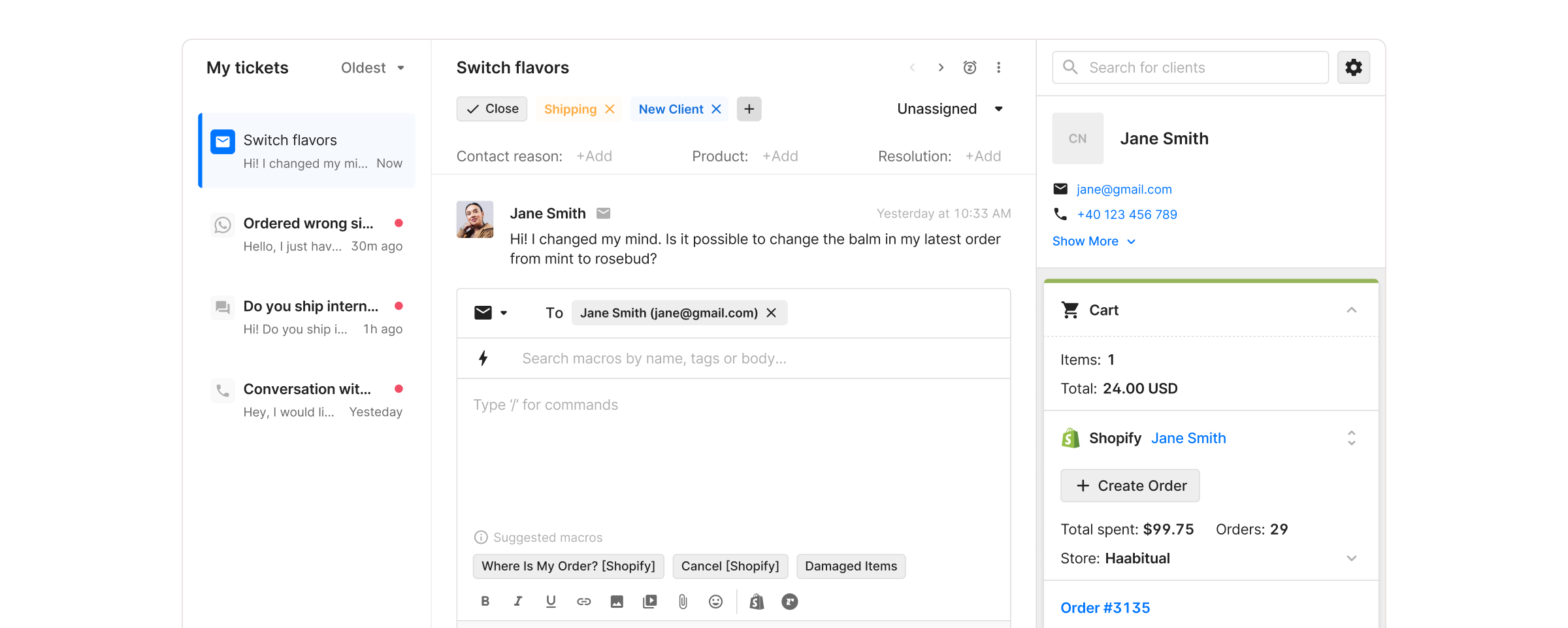This screenshot has height=628, width=1568.
Task: Click Jane Smith's avatar photo in message
Action: 474,219
